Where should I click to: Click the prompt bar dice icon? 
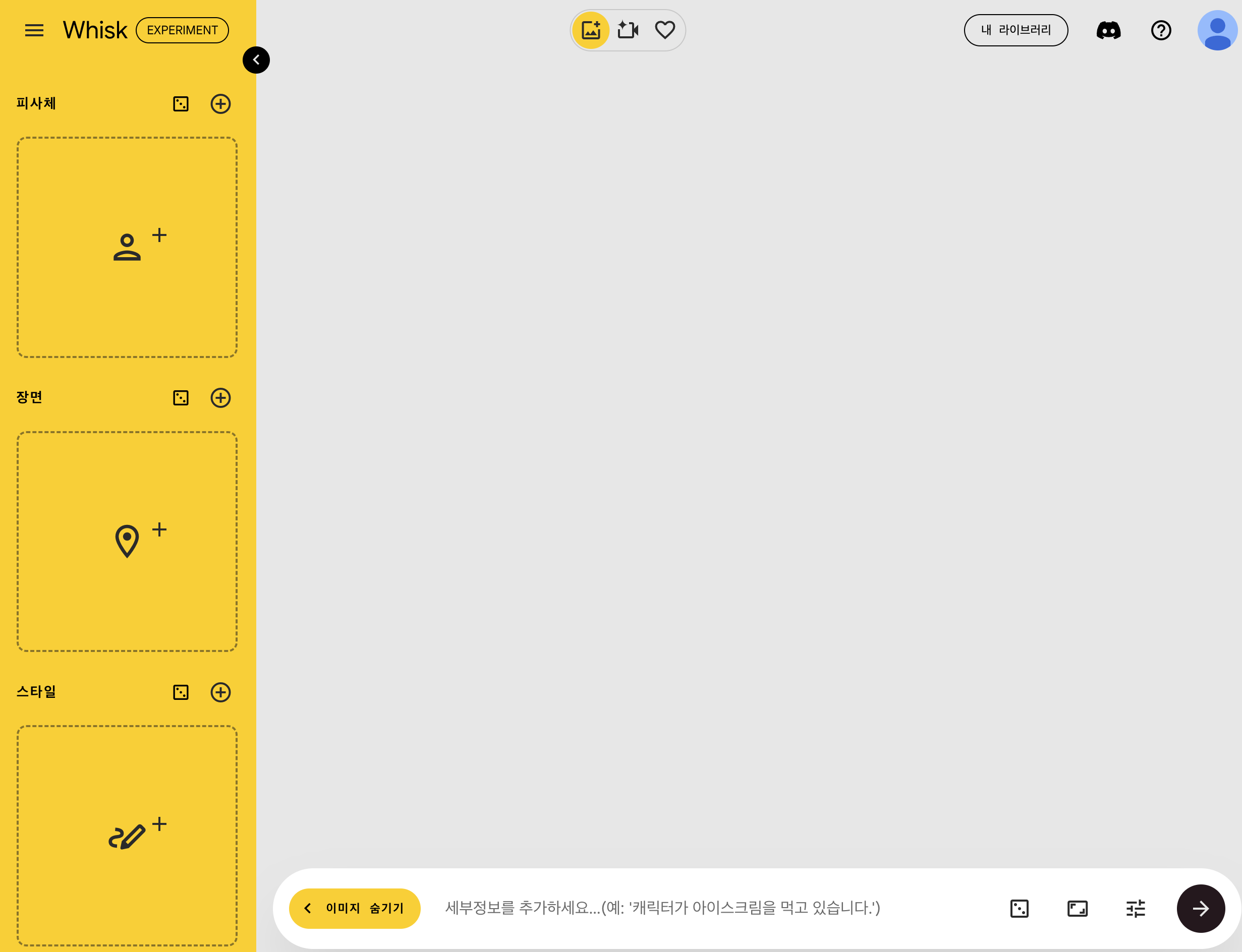pos(1019,908)
